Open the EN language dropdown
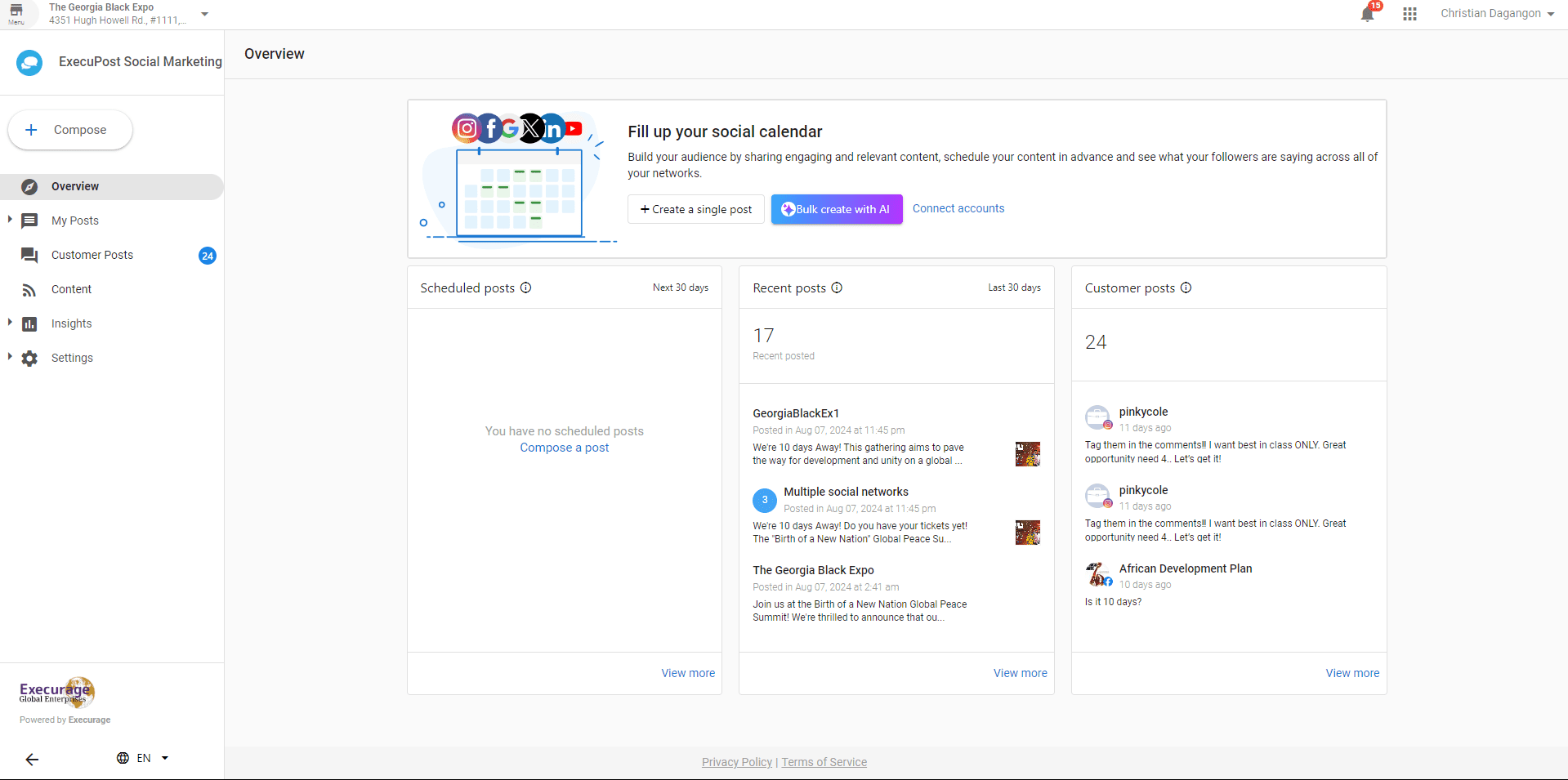 (x=143, y=758)
